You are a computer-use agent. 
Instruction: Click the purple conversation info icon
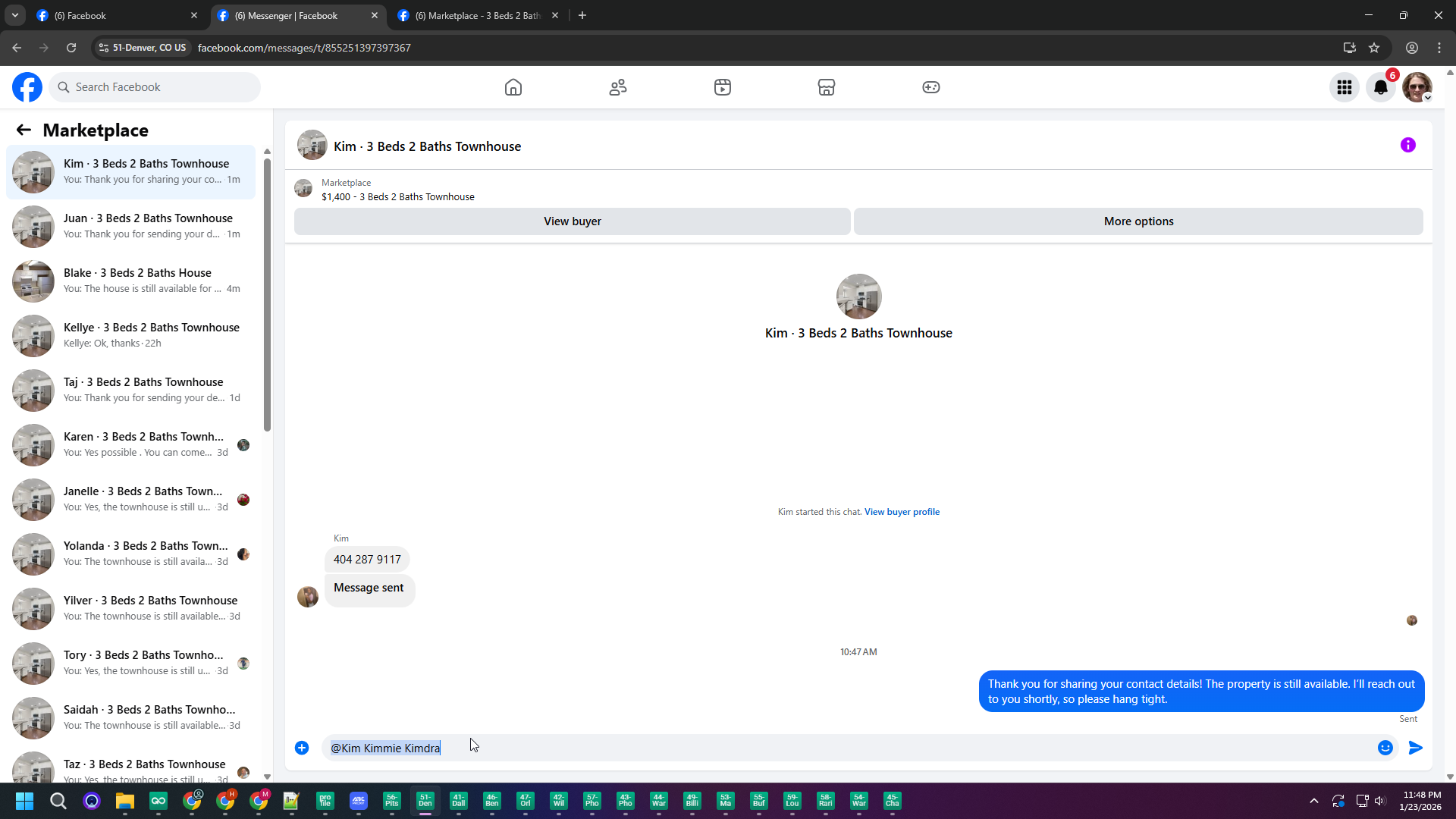(x=1408, y=145)
